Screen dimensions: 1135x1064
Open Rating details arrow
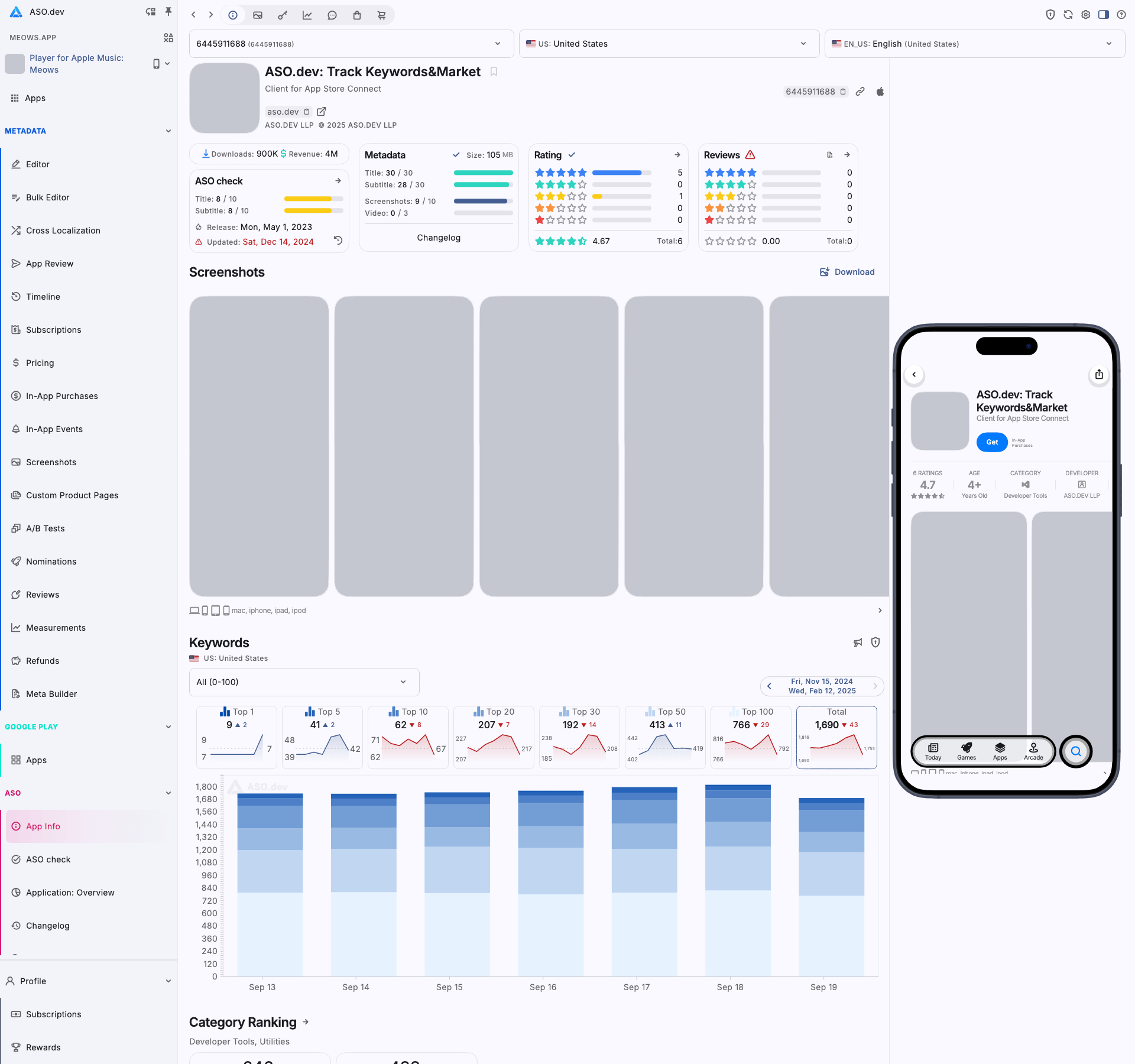(x=677, y=155)
